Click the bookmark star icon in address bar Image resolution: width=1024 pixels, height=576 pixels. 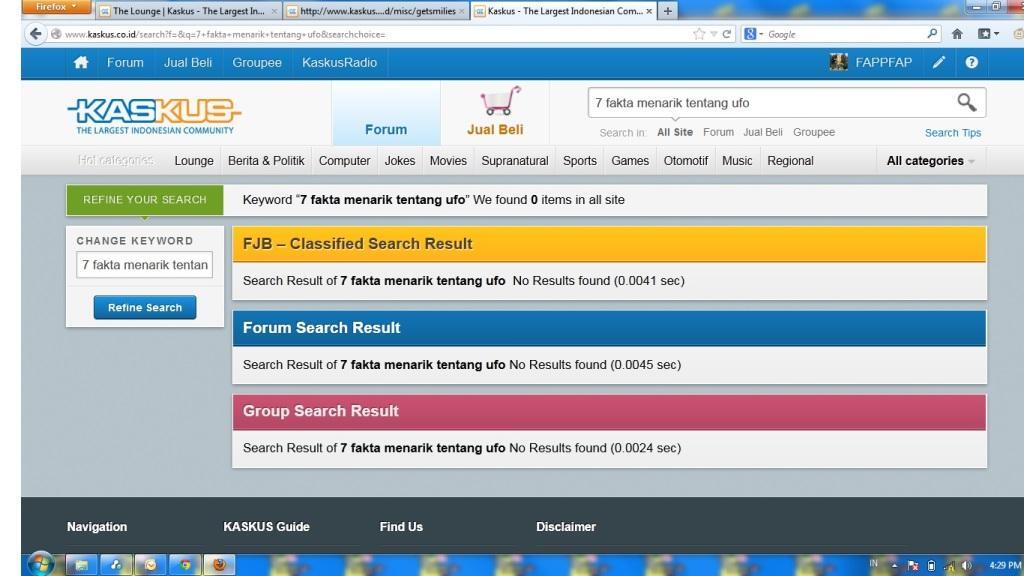click(699, 34)
